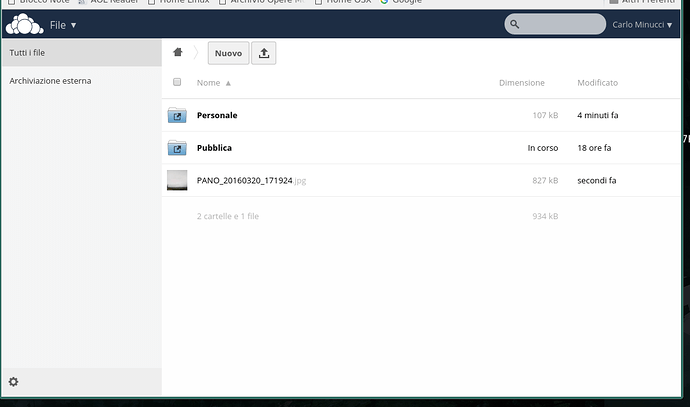Click the Personale shared folder icon

[x=177, y=115]
